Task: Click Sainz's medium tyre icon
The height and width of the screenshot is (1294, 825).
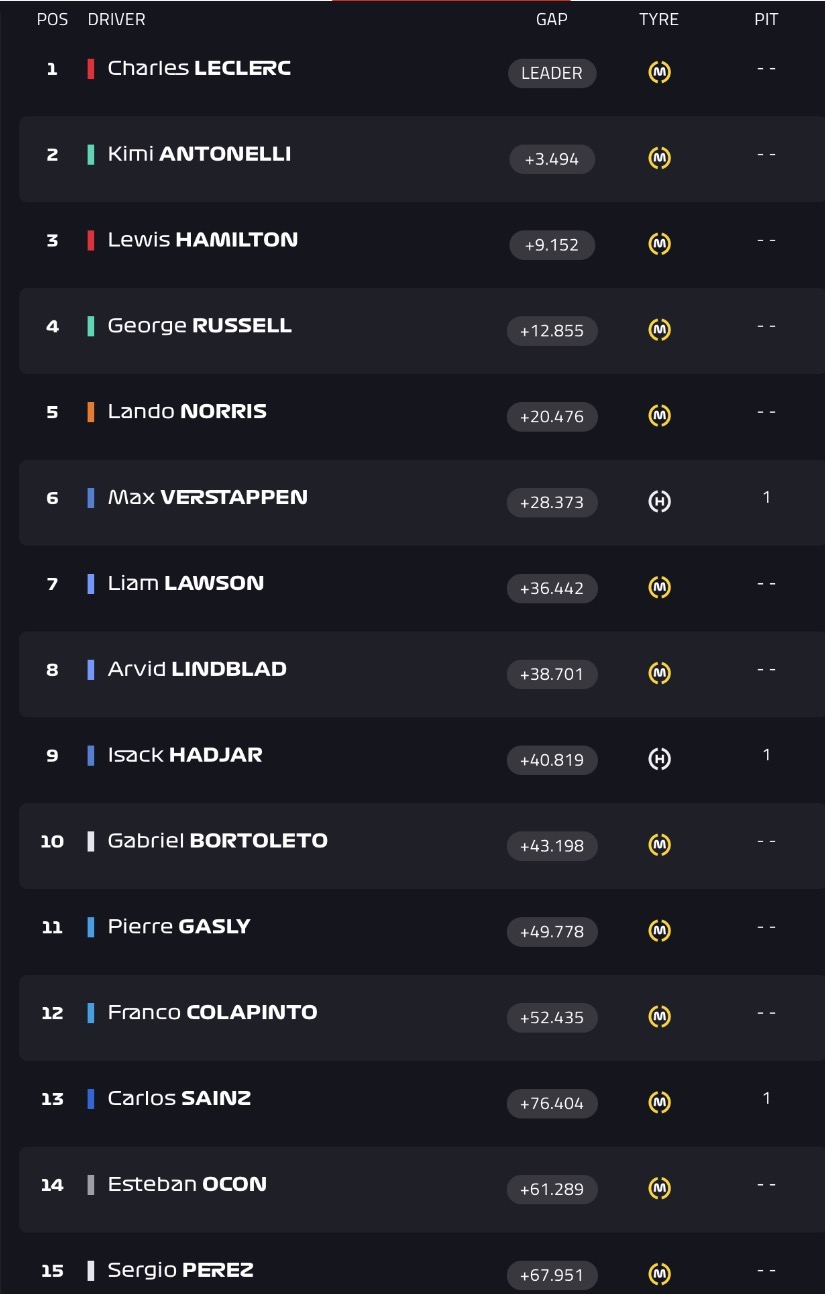Action: point(659,1103)
